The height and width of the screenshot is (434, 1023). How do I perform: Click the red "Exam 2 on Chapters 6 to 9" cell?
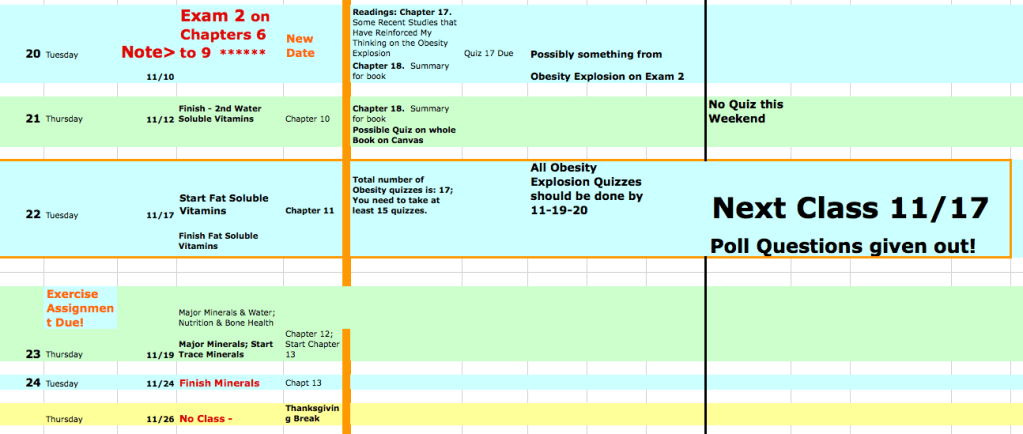point(225,31)
